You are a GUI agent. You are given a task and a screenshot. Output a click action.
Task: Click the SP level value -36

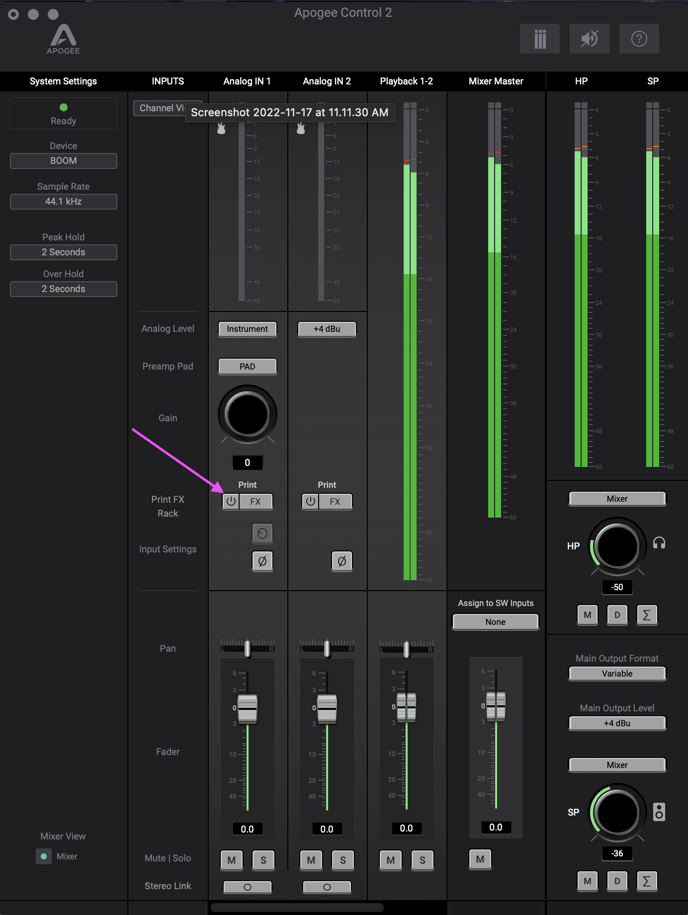(617, 853)
